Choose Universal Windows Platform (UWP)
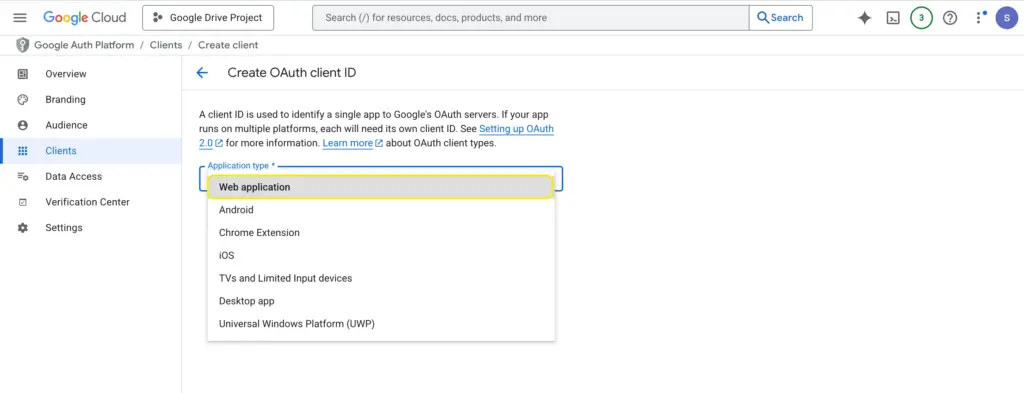 click(381, 324)
